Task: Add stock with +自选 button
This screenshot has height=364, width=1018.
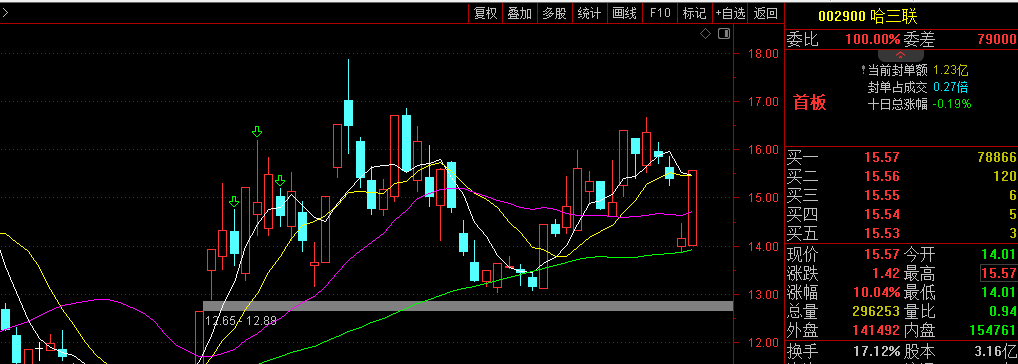Action: [x=730, y=13]
